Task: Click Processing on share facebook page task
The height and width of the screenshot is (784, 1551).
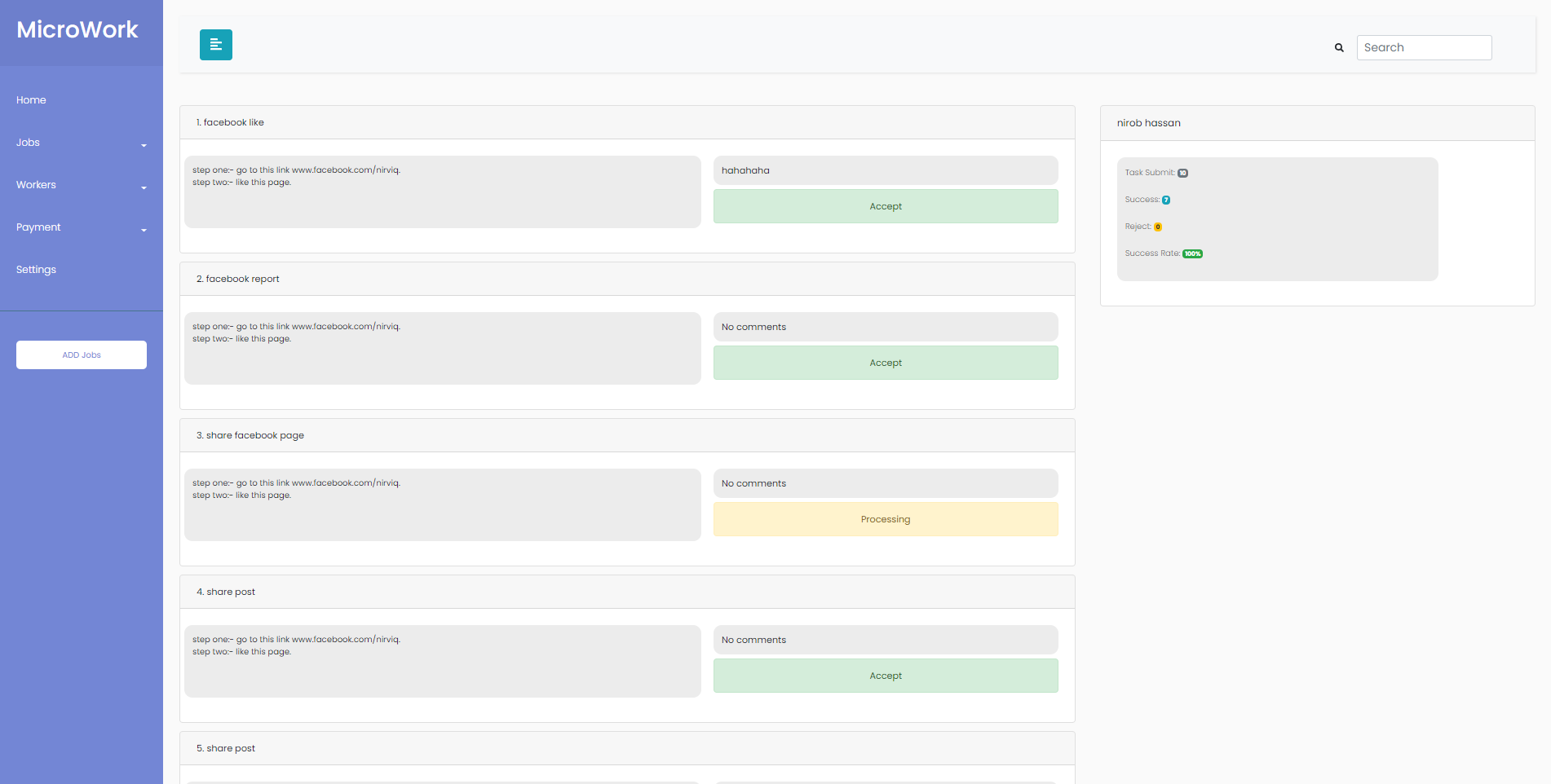Action: pyautogui.click(x=886, y=519)
